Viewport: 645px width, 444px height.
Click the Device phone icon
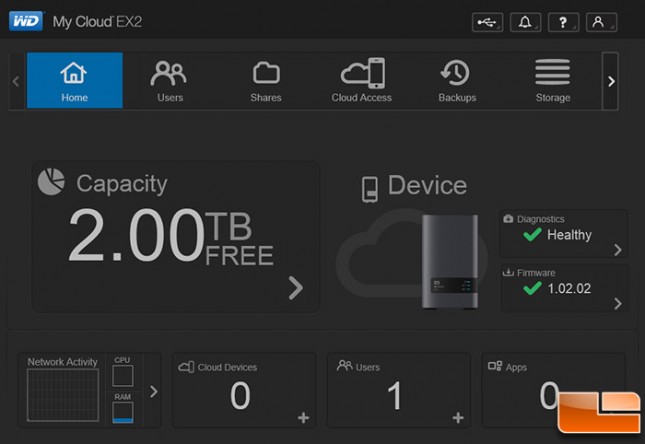pos(370,189)
